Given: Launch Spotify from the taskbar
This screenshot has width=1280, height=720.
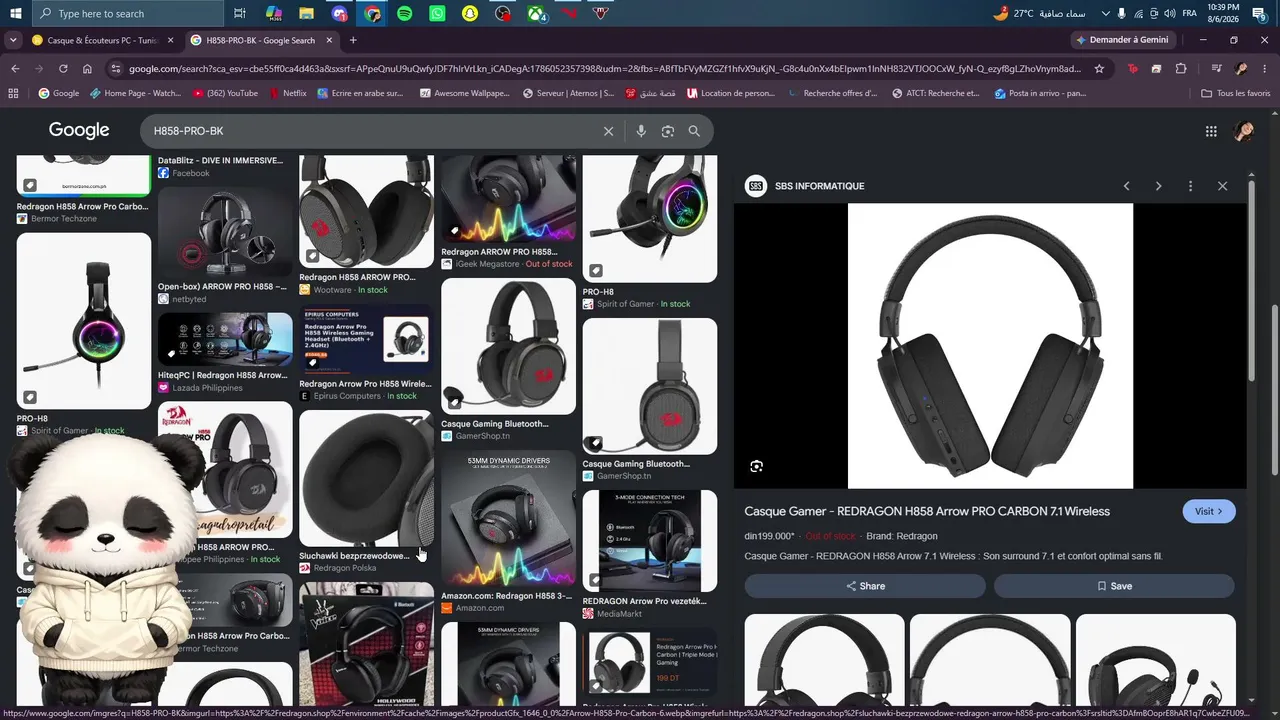Looking at the screenshot, I should pyautogui.click(x=404, y=13).
